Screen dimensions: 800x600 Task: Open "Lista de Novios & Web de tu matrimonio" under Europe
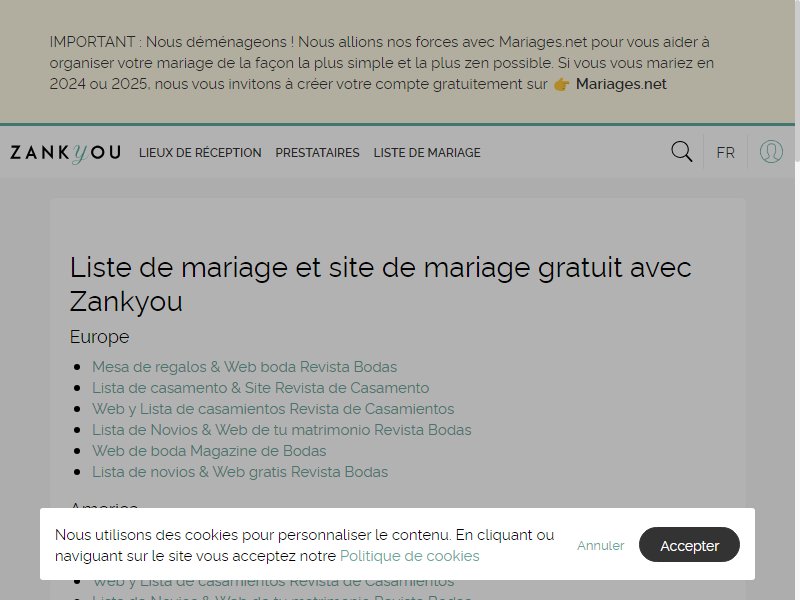(282, 430)
